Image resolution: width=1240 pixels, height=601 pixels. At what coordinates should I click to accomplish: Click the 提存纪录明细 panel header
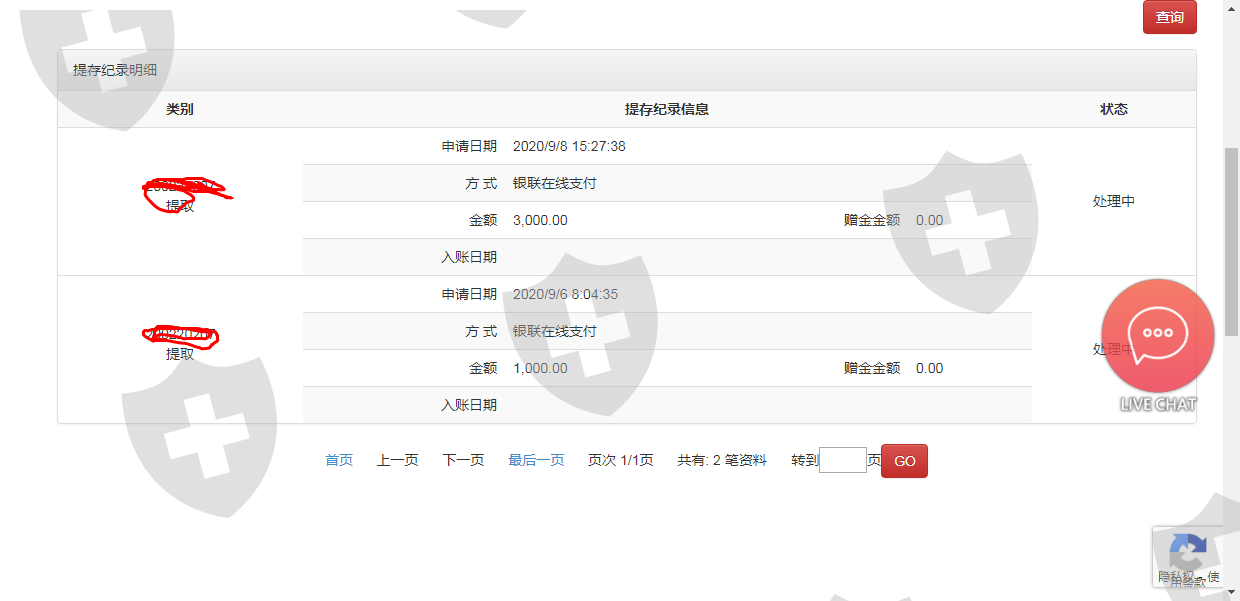[115, 70]
